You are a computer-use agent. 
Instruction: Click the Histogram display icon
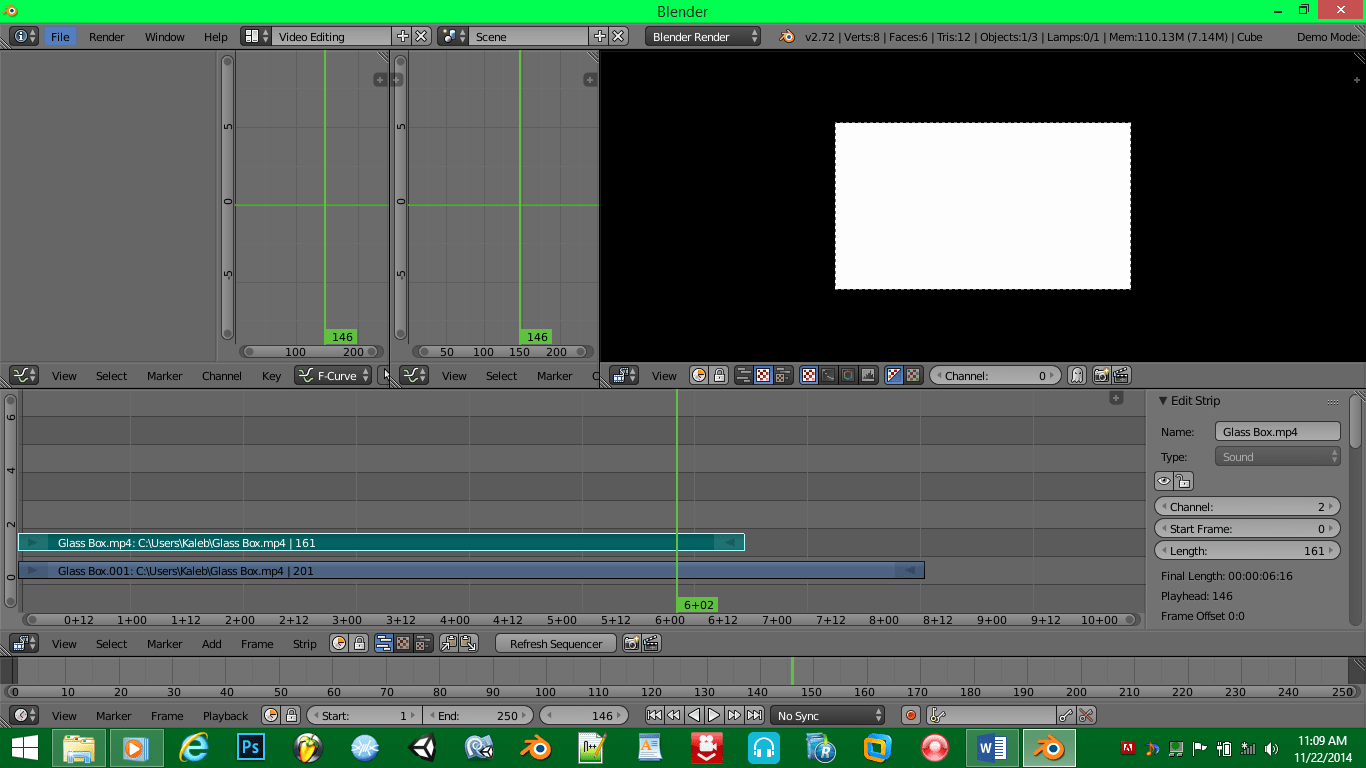click(x=868, y=375)
